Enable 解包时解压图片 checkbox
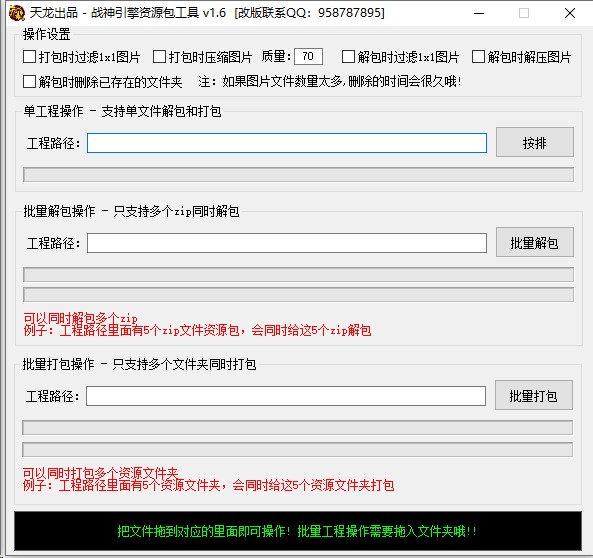This screenshot has height=558, width=593. [x=478, y=57]
